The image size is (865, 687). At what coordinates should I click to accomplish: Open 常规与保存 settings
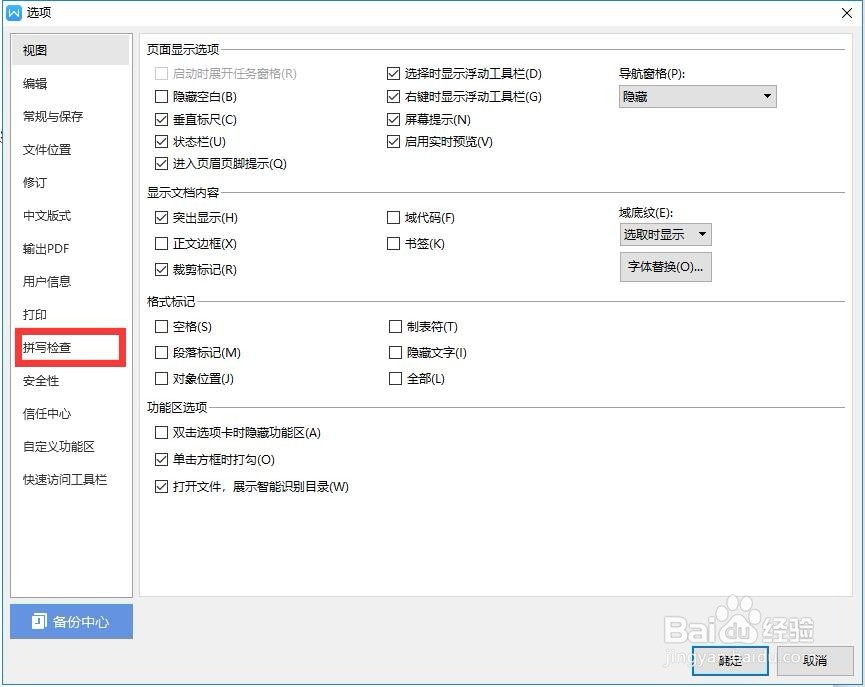point(53,116)
